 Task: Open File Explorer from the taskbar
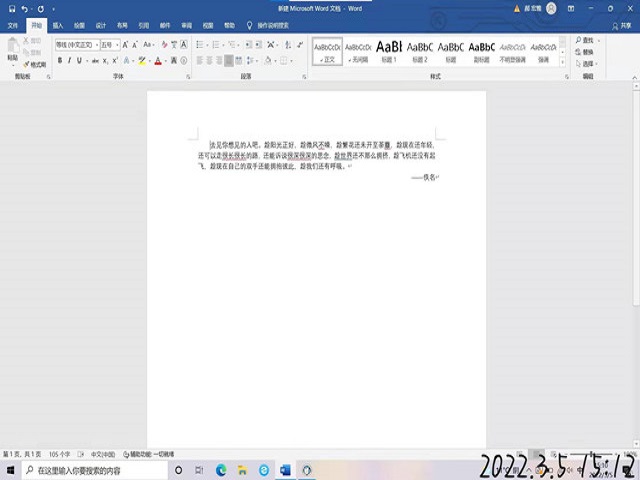(x=242, y=470)
